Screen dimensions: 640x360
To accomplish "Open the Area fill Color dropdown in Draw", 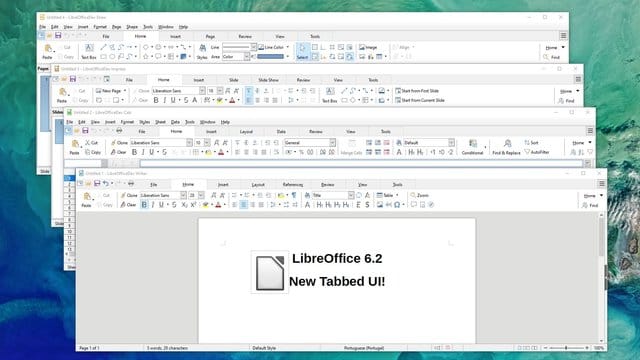I will tap(247, 57).
